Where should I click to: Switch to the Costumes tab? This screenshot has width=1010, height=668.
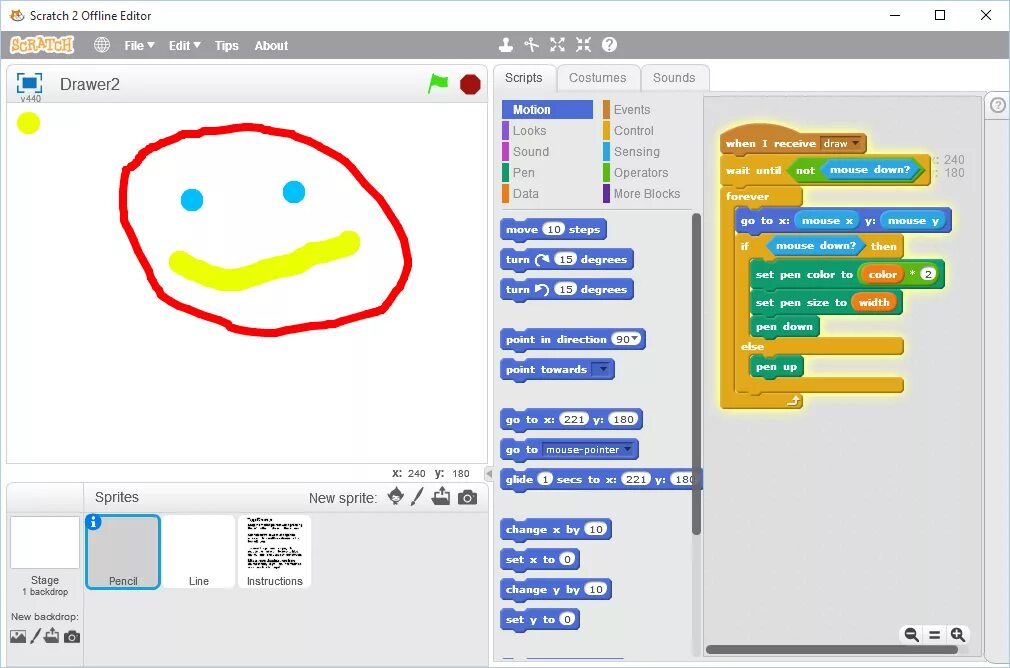point(598,77)
